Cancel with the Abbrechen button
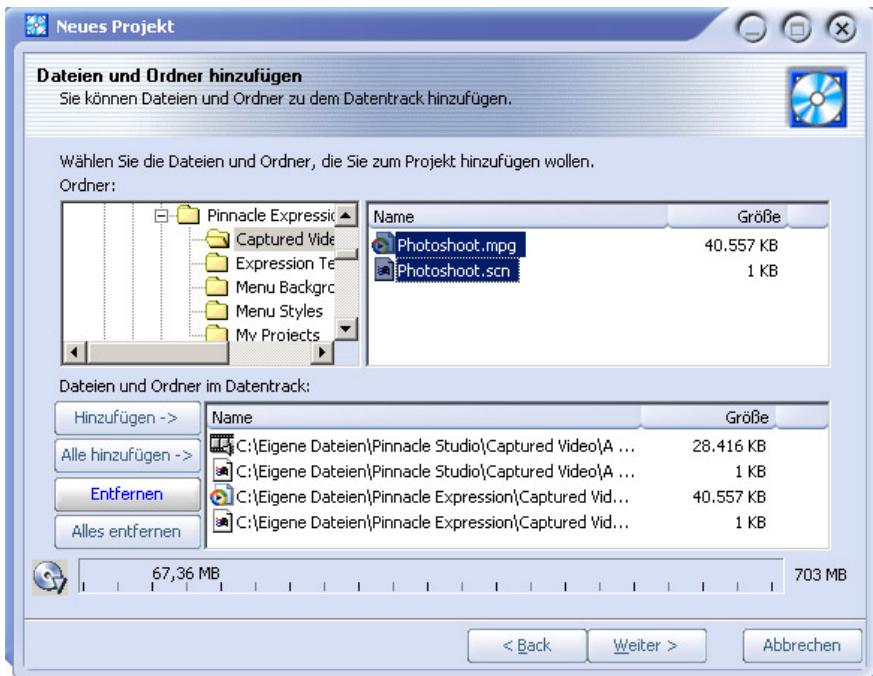The height and width of the screenshot is (676, 873). pos(802,645)
